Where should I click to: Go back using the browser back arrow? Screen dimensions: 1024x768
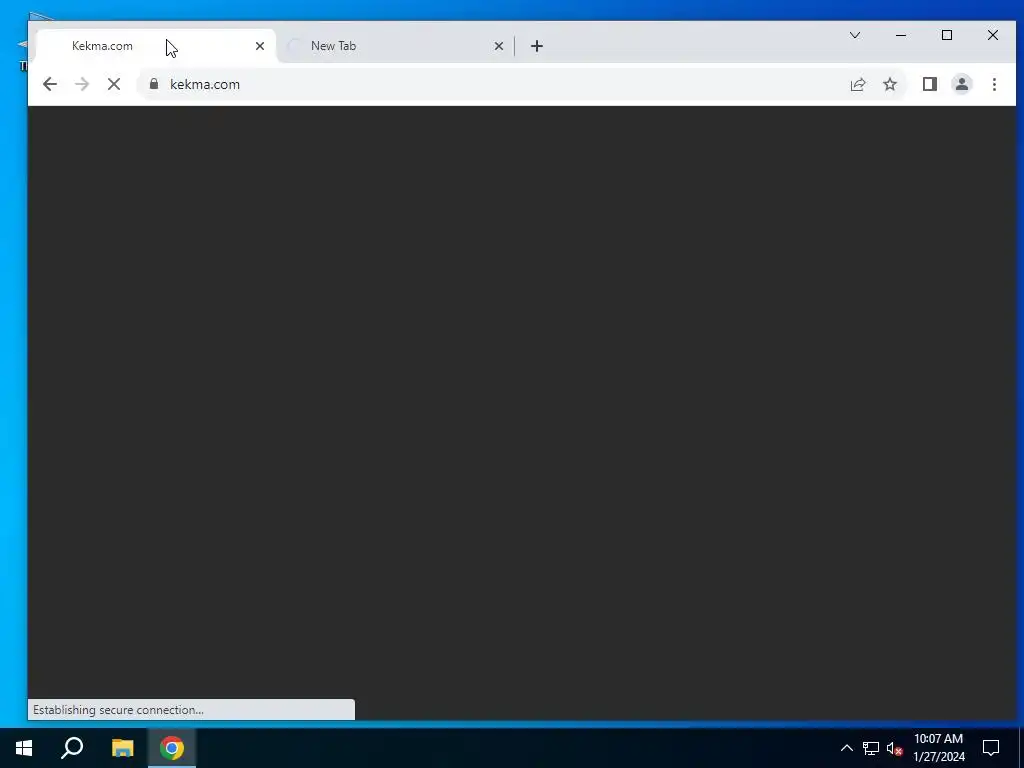click(50, 84)
